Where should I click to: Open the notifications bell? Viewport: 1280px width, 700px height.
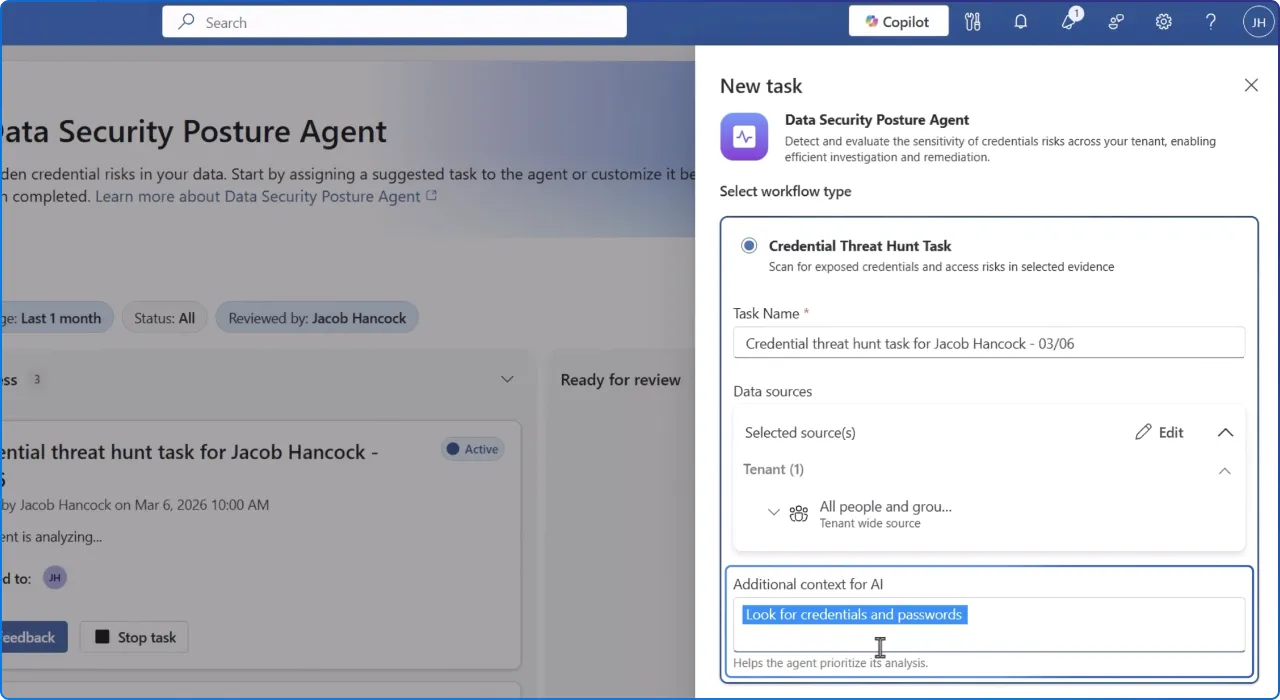coord(1020,21)
